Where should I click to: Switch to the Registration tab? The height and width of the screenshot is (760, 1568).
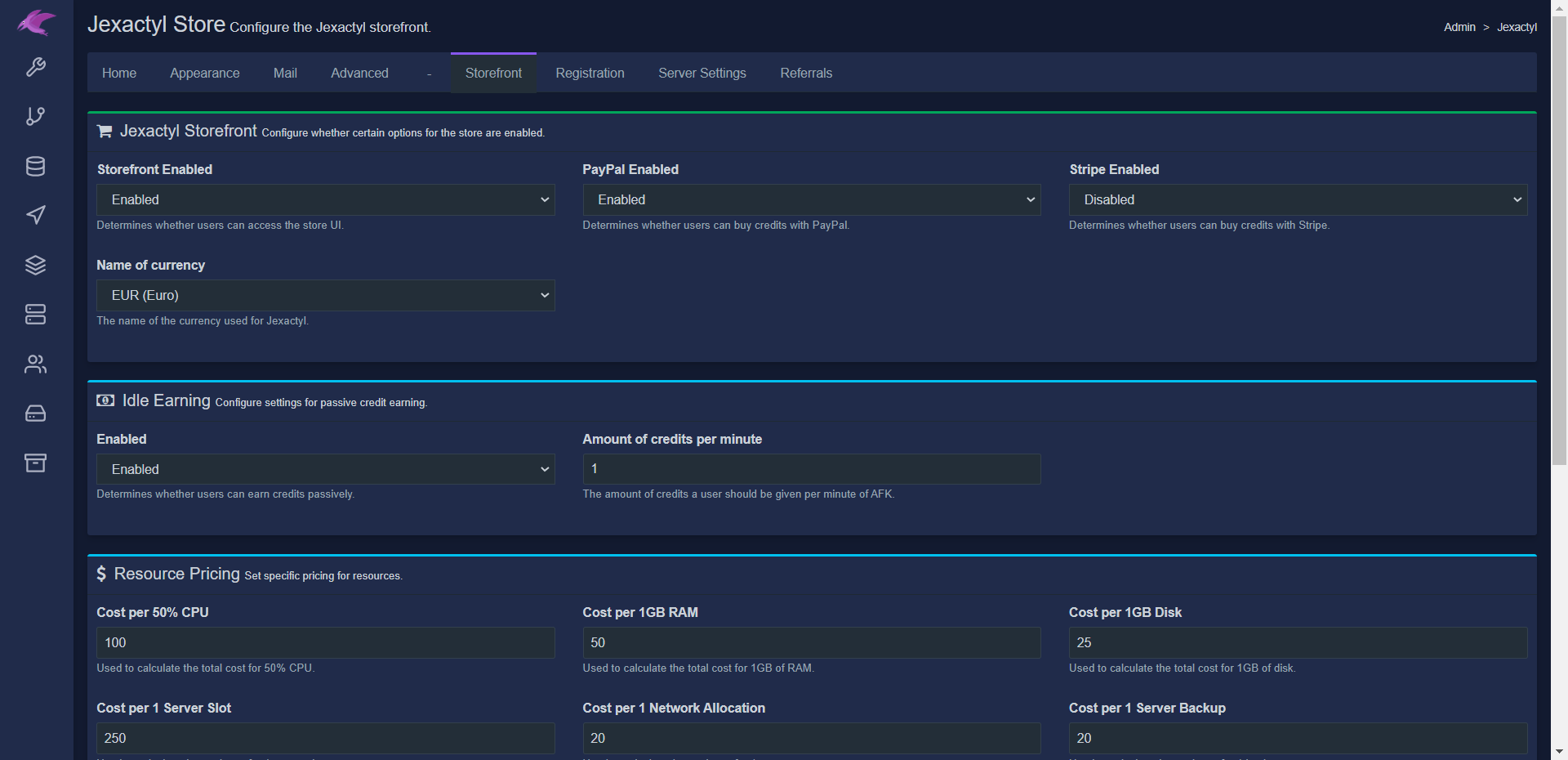(x=590, y=73)
